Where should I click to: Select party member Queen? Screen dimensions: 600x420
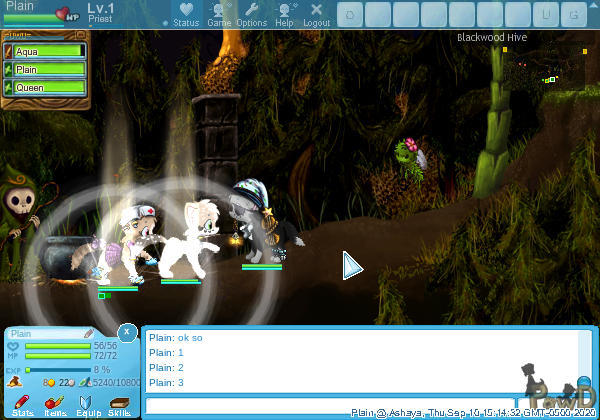point(47,88)
